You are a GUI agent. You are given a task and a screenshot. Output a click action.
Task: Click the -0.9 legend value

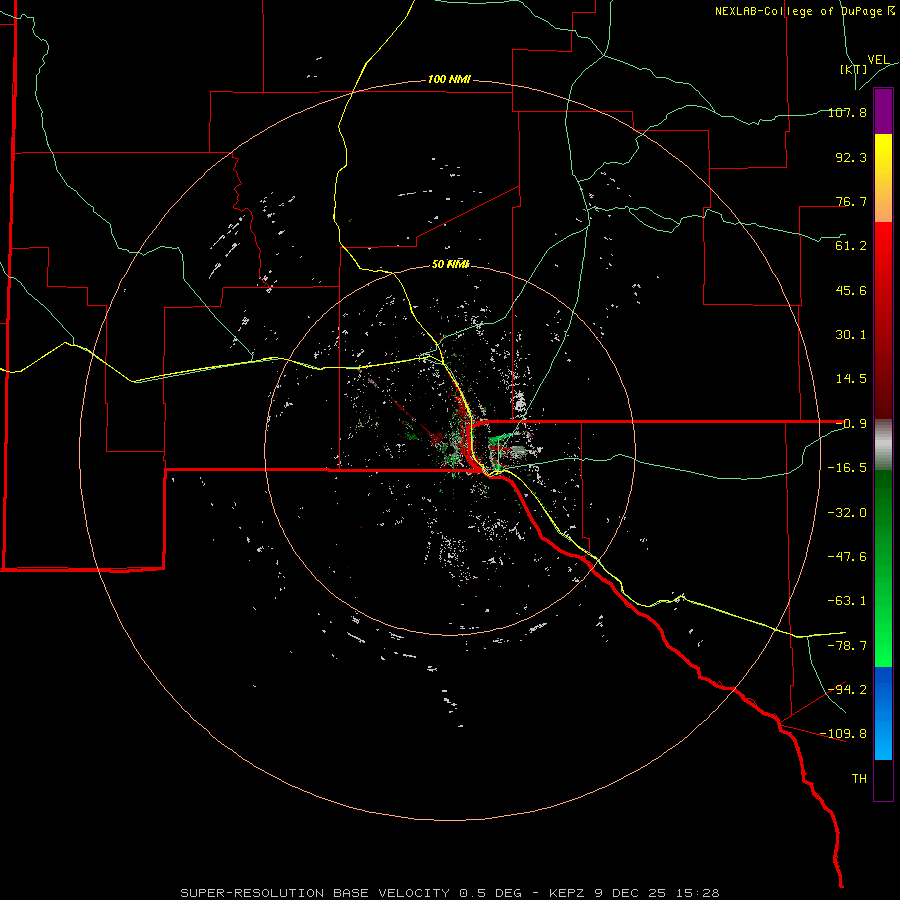(x=851, y=424)
